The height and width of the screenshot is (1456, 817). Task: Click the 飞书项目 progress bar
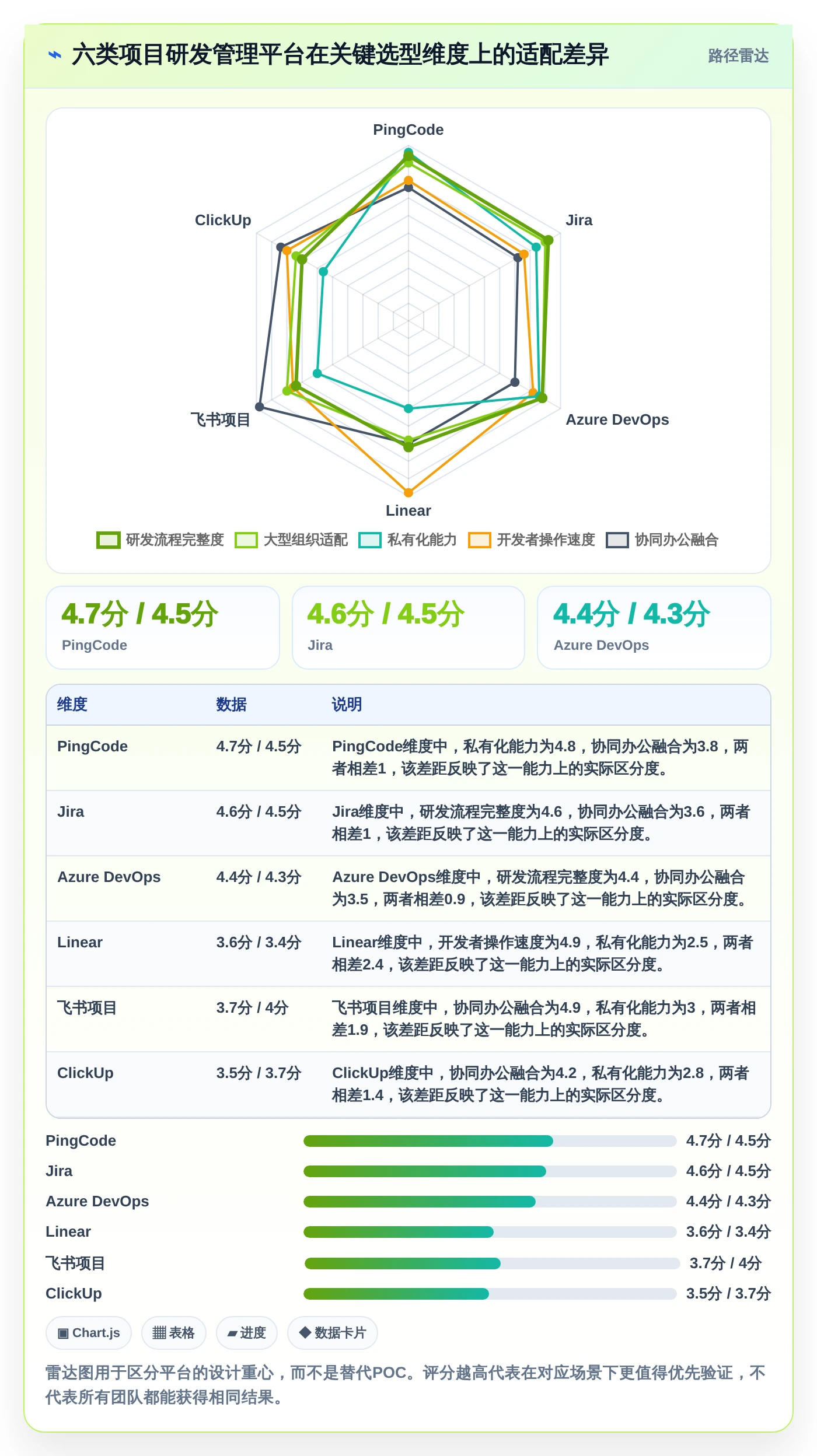(x=493, y=1263)
